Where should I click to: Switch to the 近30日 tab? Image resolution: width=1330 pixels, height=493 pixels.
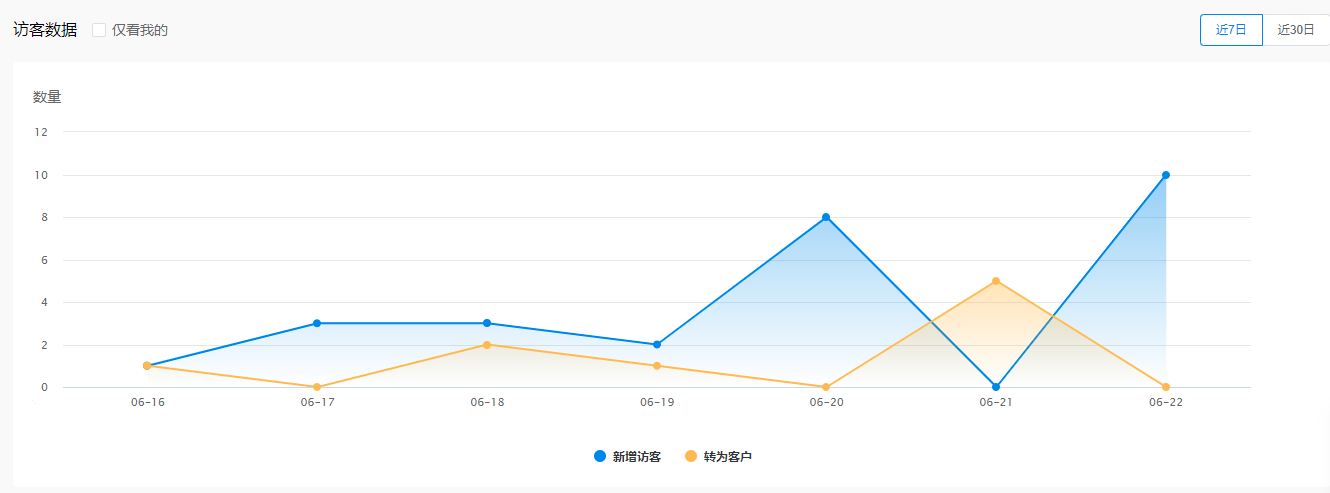(1295, 30)
